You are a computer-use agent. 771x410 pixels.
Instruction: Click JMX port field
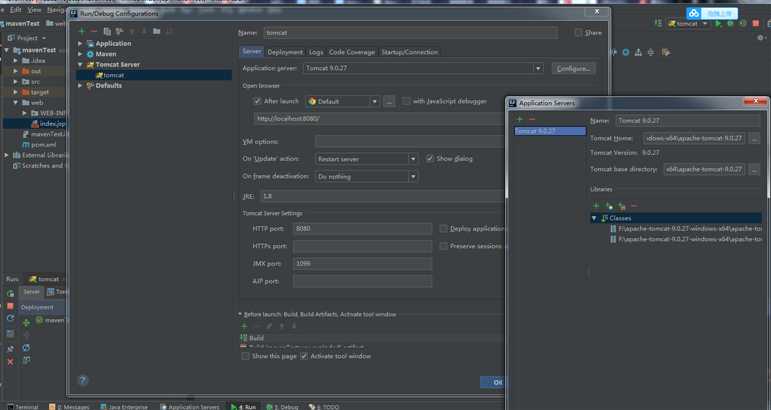[x=362, y=264]
